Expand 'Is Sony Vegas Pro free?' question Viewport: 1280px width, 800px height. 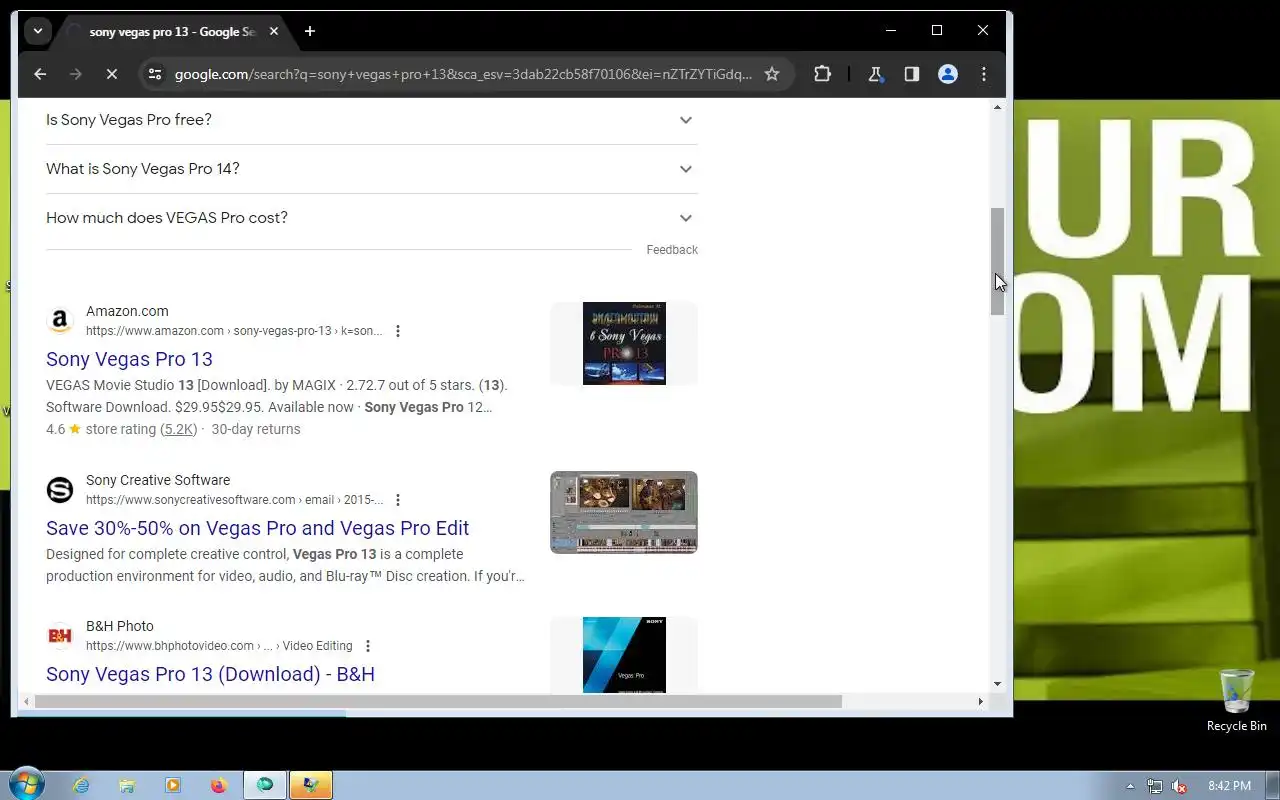(372, 120)
